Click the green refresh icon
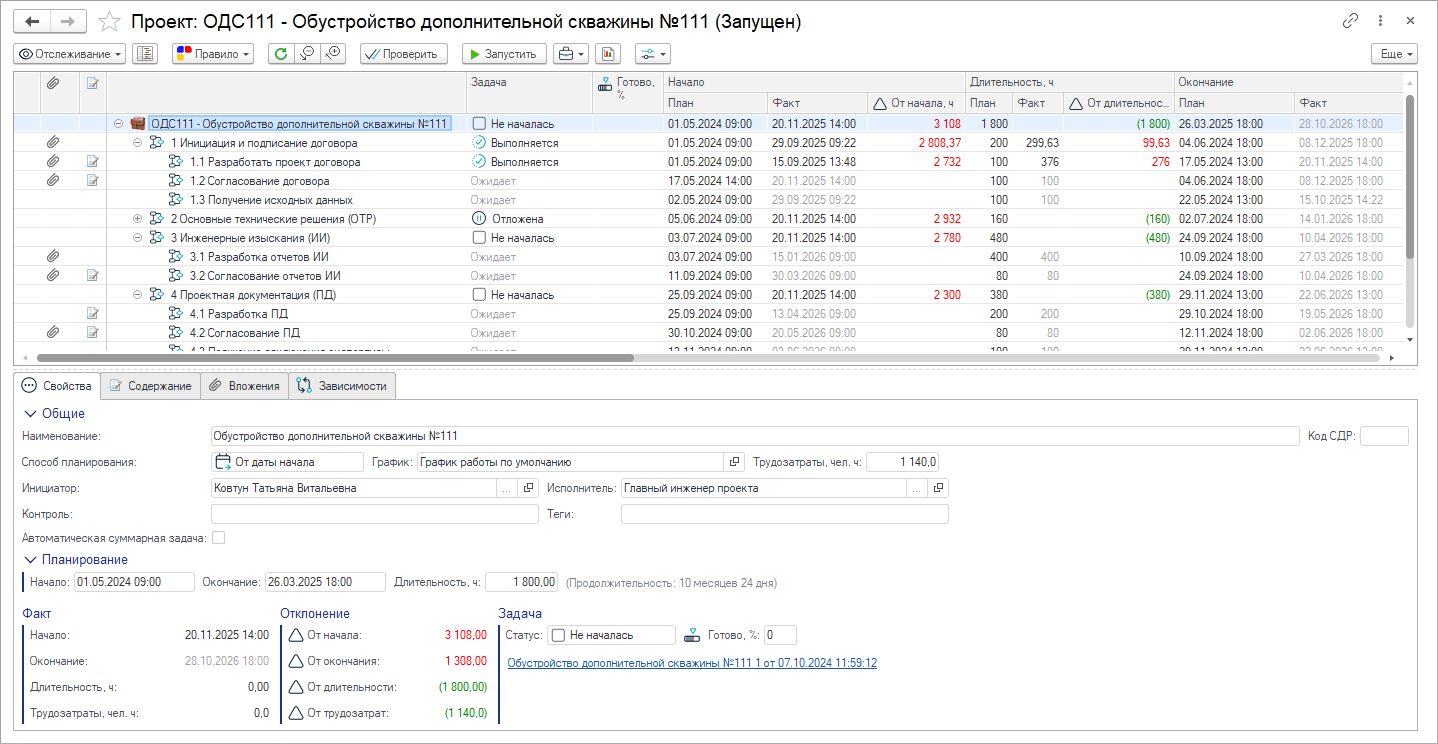This screenshot has width=1438, height=744. [x=281, y=54]
